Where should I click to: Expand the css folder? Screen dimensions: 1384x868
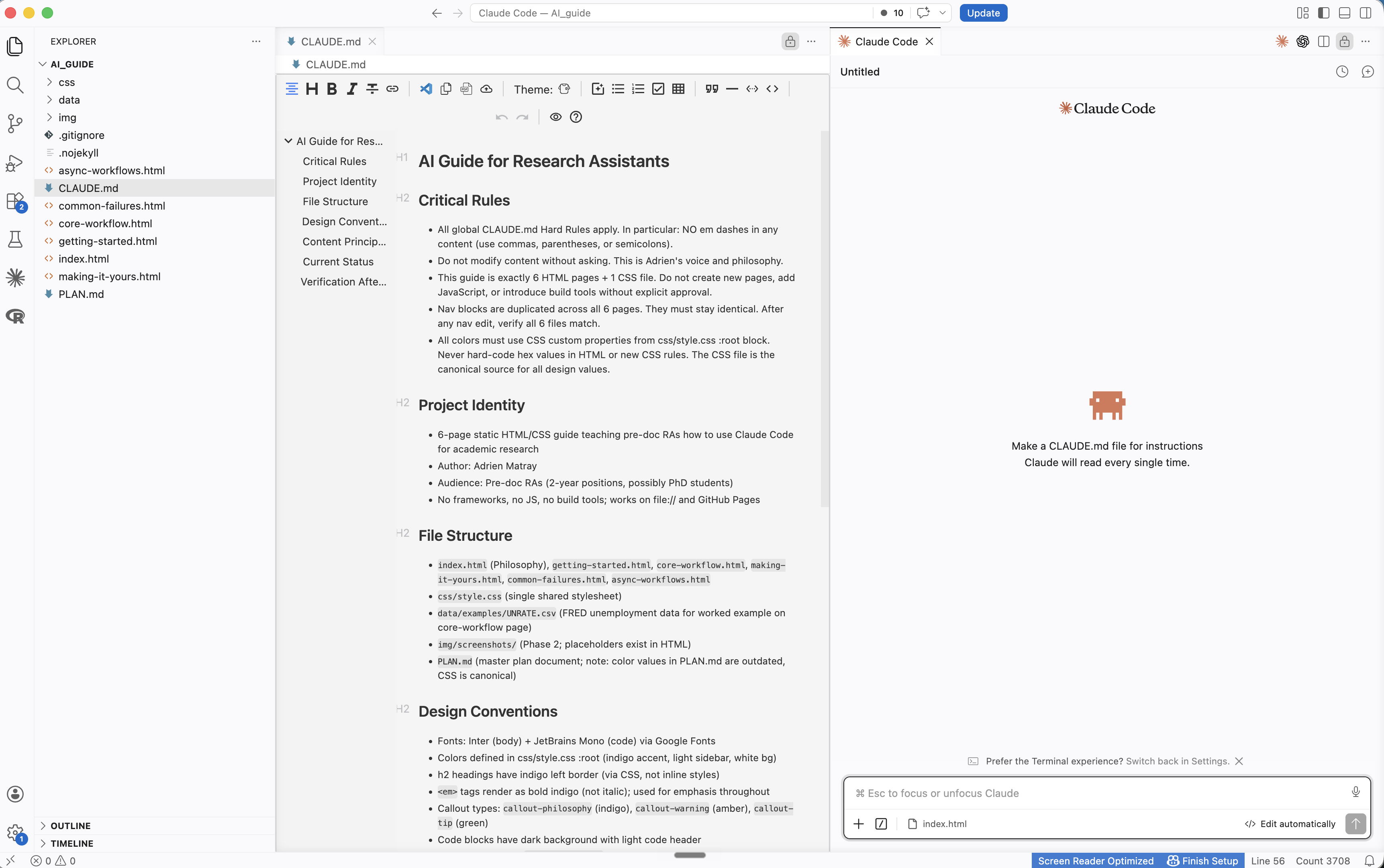pyautogui.click(x=49, y=82)
